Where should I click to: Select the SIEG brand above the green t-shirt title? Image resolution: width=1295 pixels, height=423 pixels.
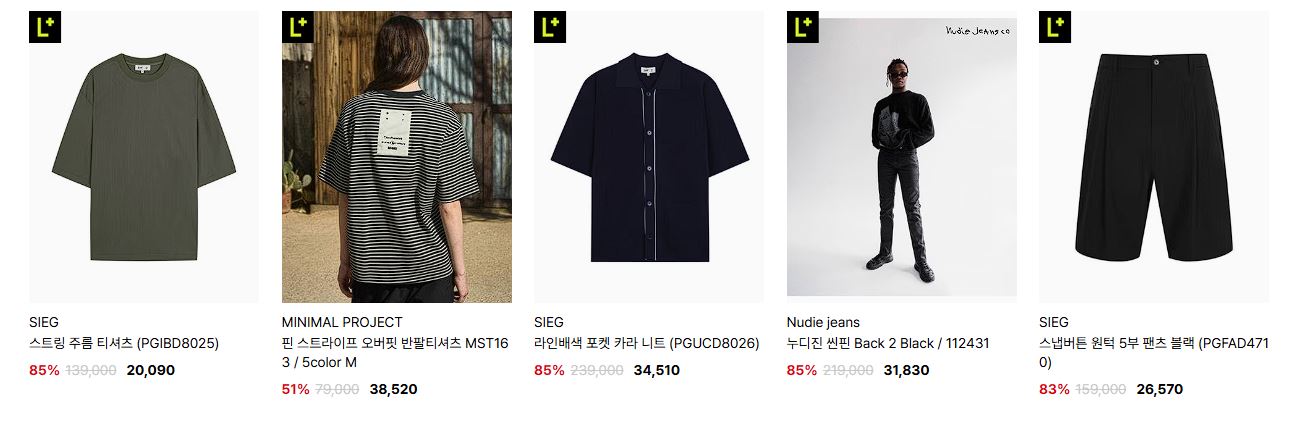click(x=44, y=322)
